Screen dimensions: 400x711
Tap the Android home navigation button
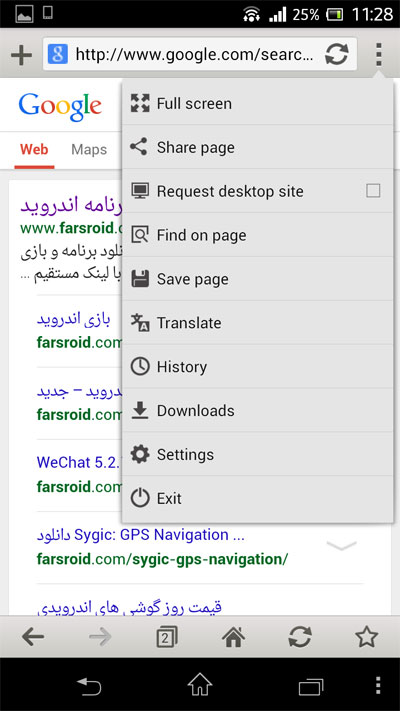coord(200,685)
